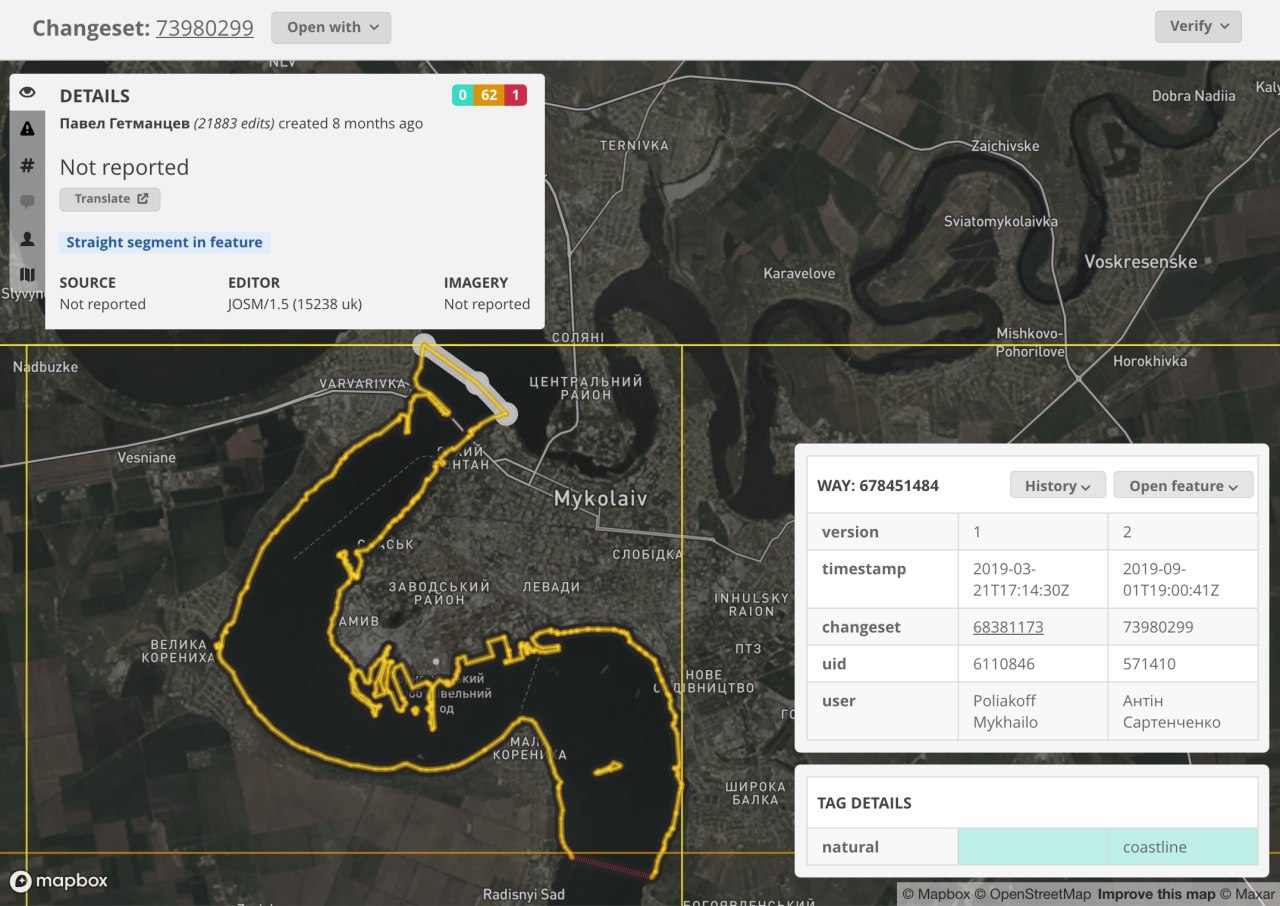1280x906 pixels.
Task: Click the Mapbox logo
Action: tap(59, 881)
